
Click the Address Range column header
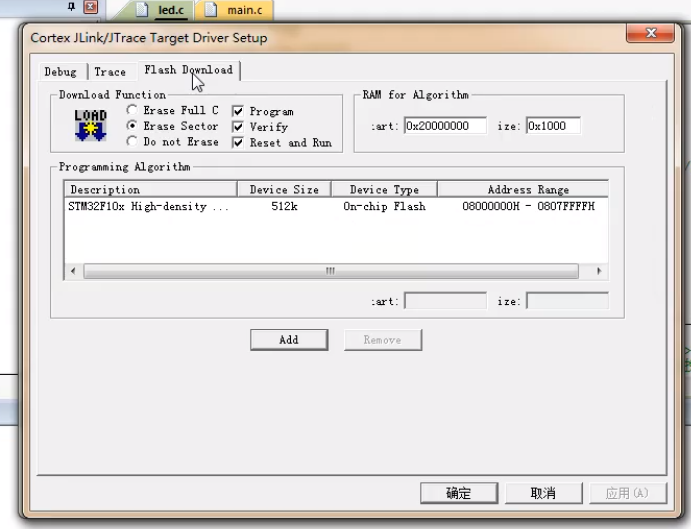point(524,190)
